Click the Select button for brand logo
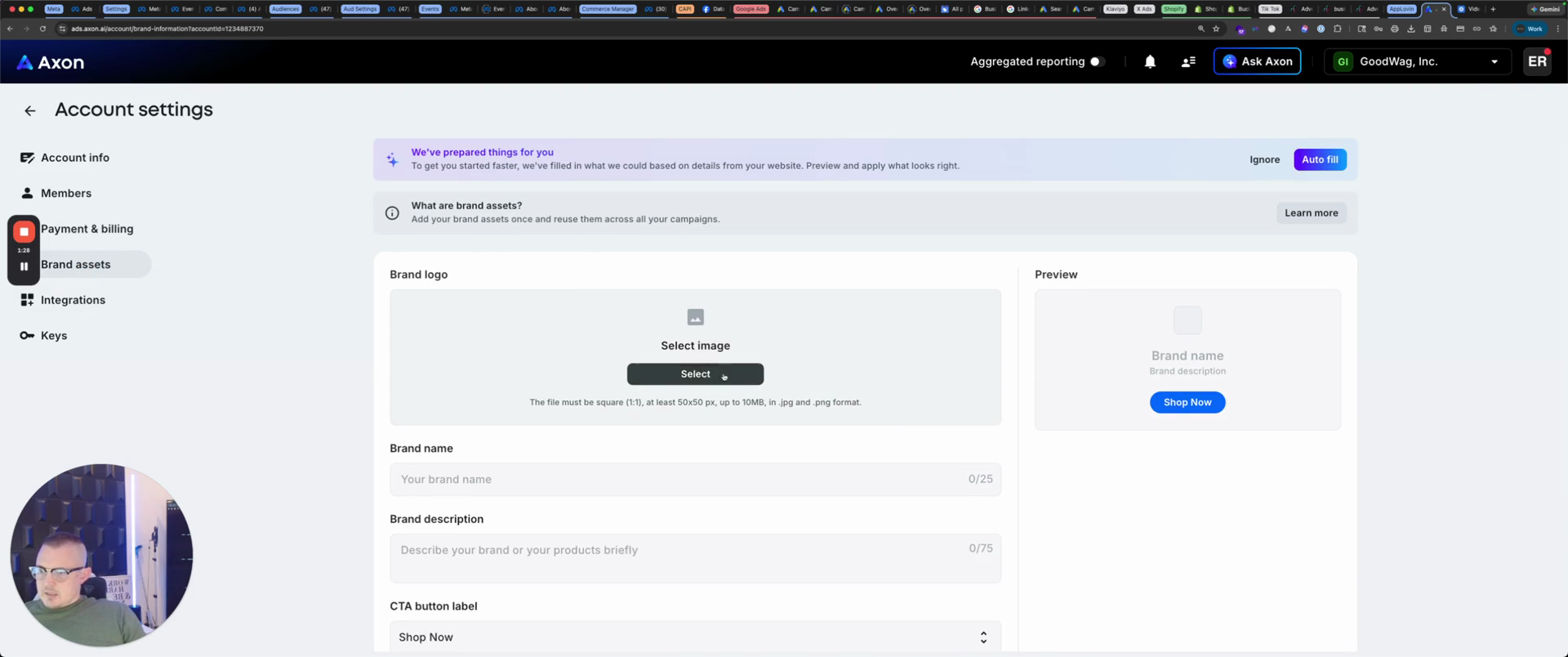Screen dimensions: 1568x657 tap(695, 374)
